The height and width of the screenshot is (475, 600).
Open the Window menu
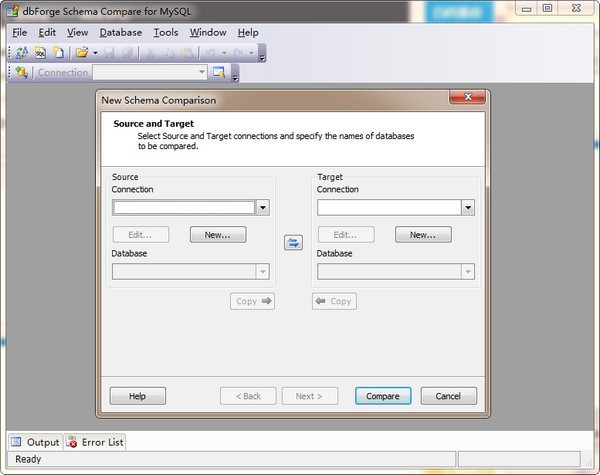[208, 33]
